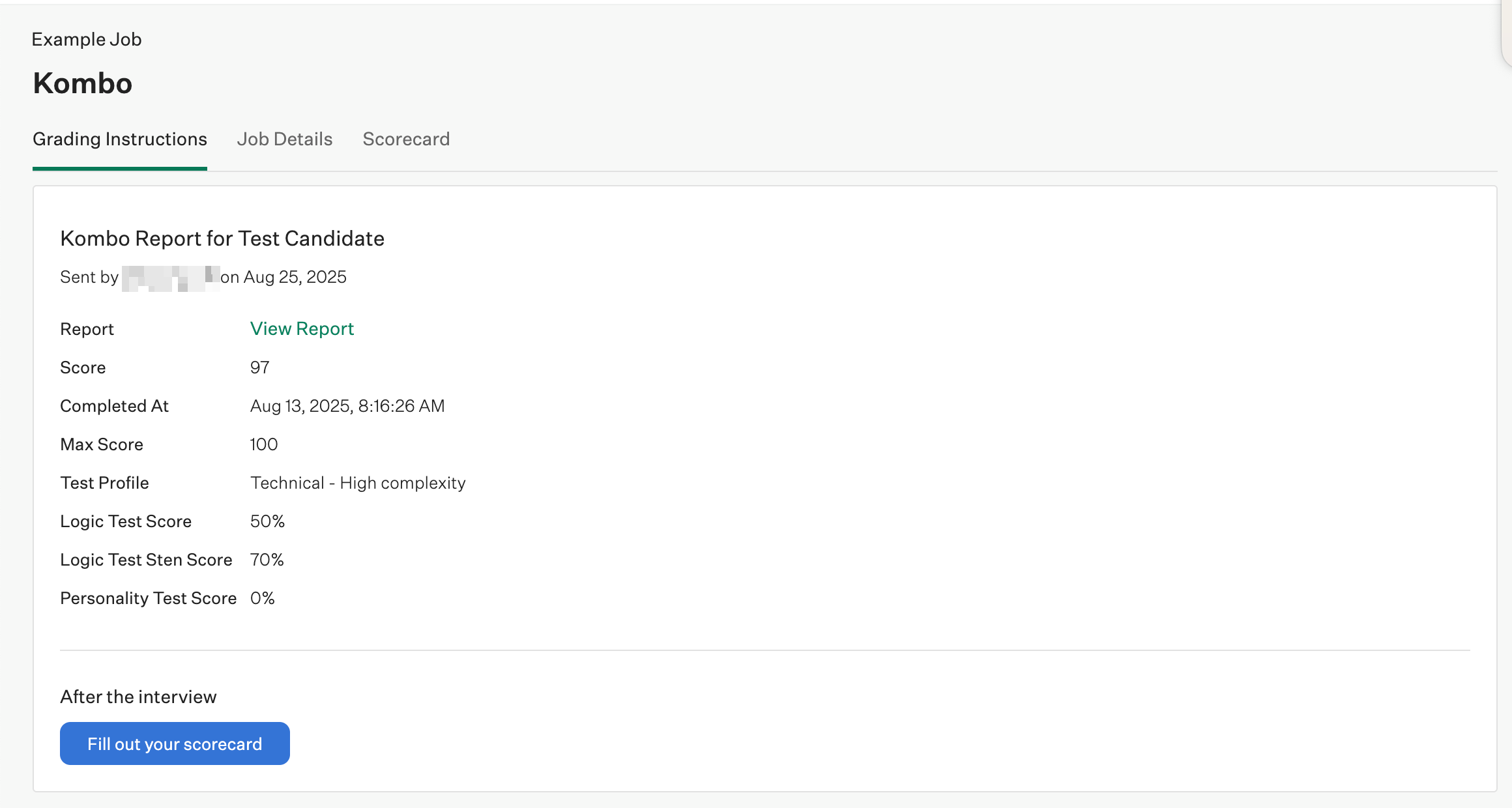Click the blurred sender name
The height and width of the screenshot is (808, 1512).
pos(170,278)
